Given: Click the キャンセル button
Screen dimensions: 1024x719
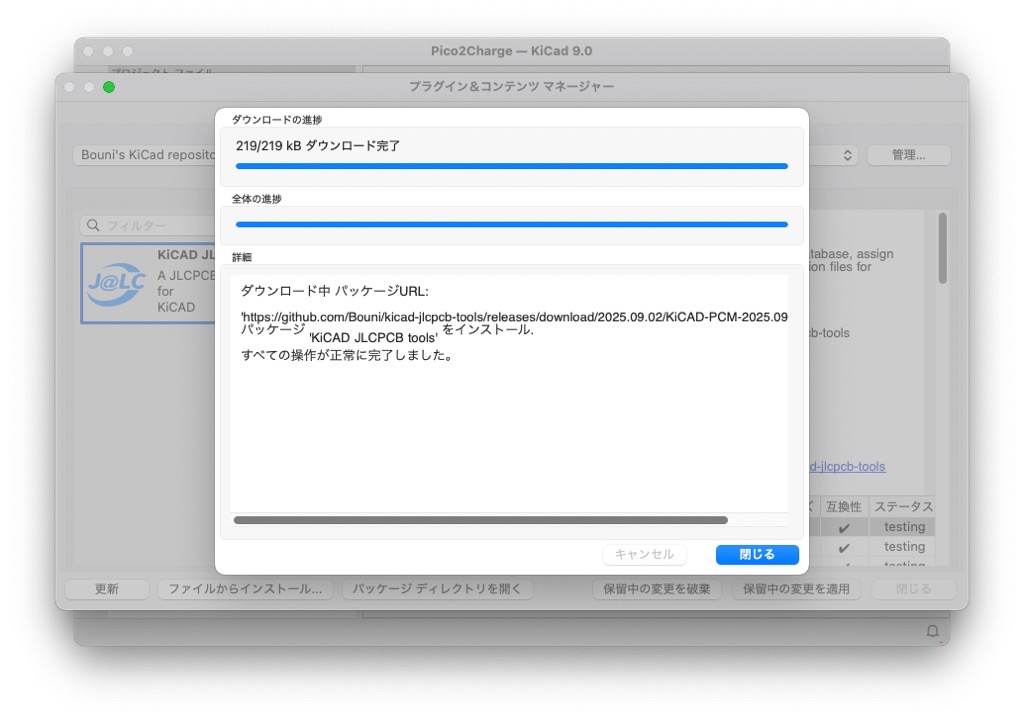Looking at the screenshot, I should [x=644, y=554].
